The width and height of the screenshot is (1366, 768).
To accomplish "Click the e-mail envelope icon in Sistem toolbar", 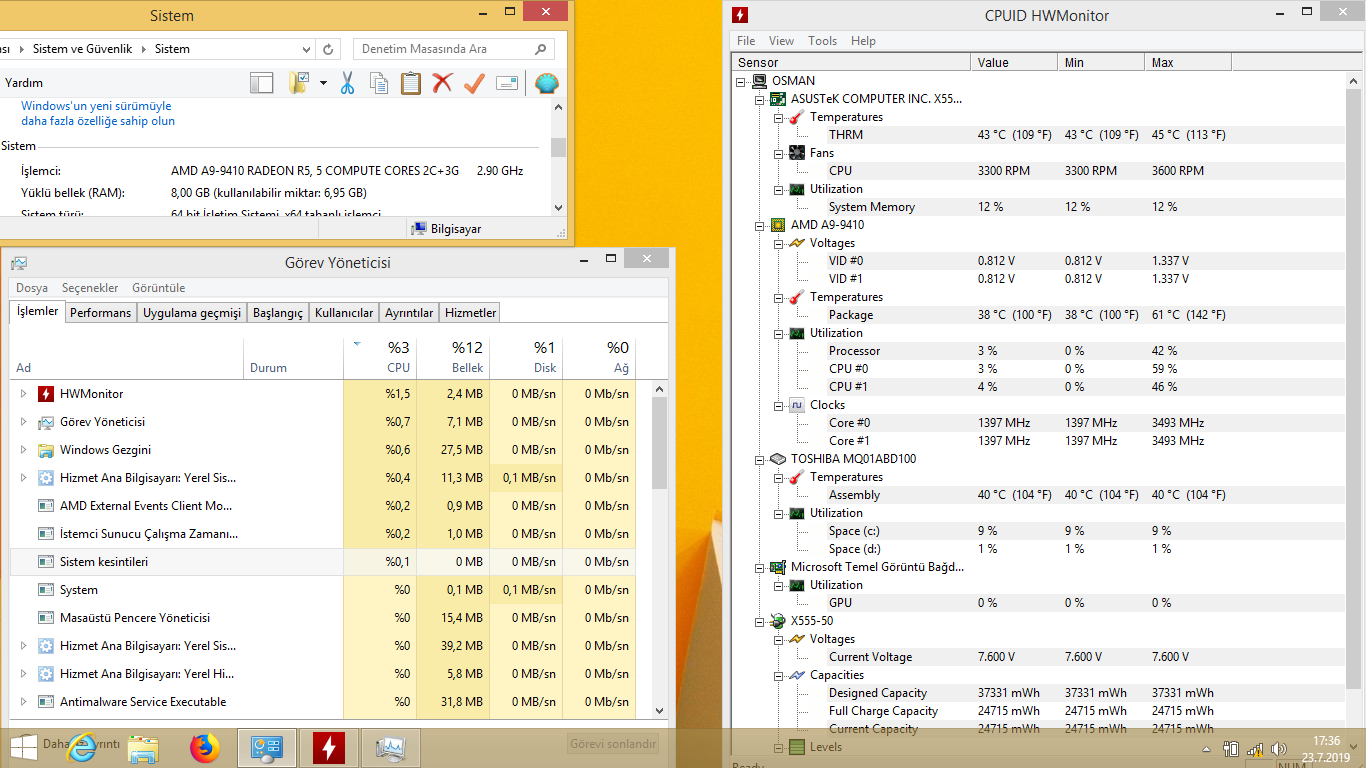I will tap(507, 83).
